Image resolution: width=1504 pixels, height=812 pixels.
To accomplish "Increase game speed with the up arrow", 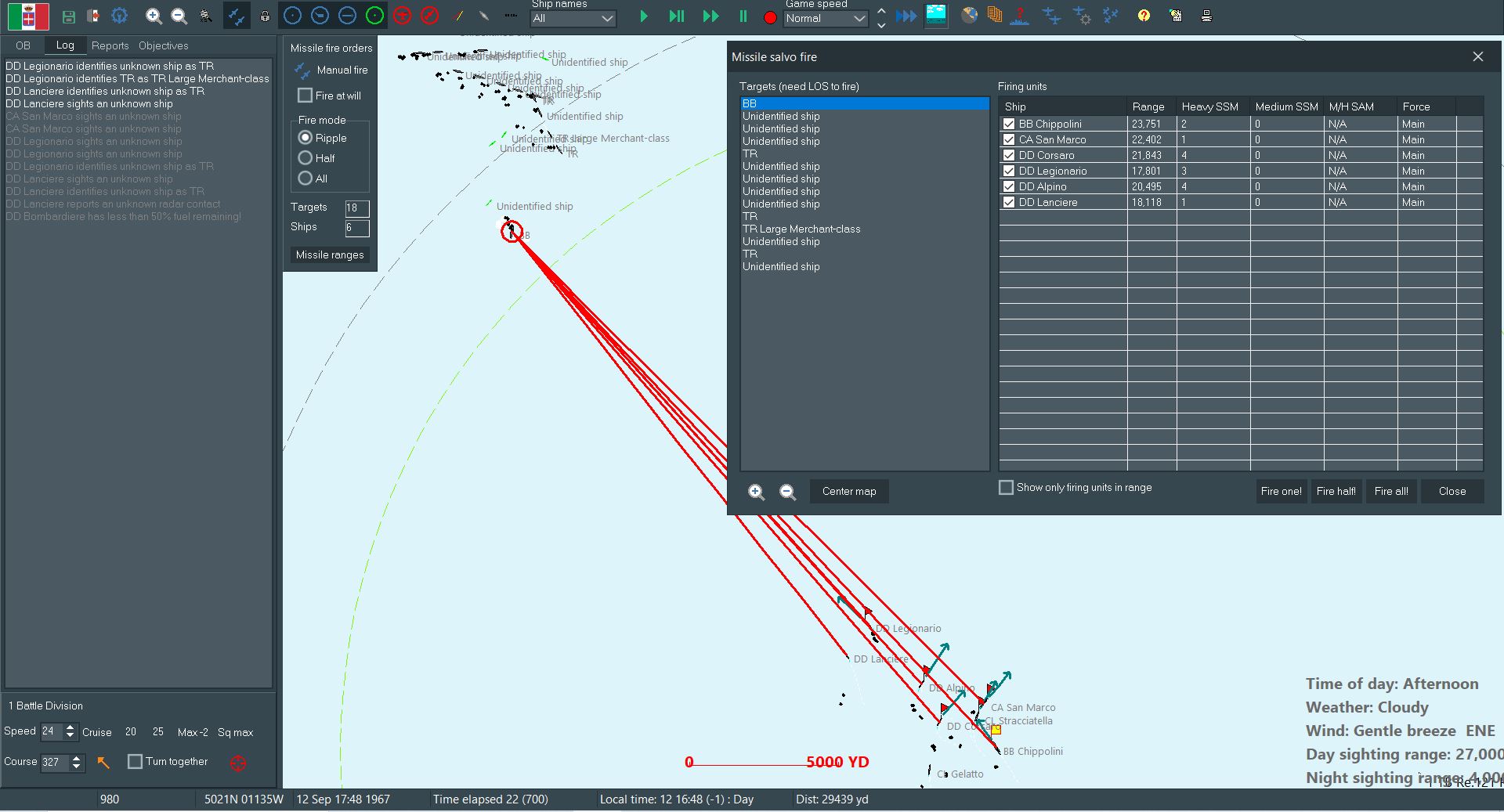I will point(881,11).
